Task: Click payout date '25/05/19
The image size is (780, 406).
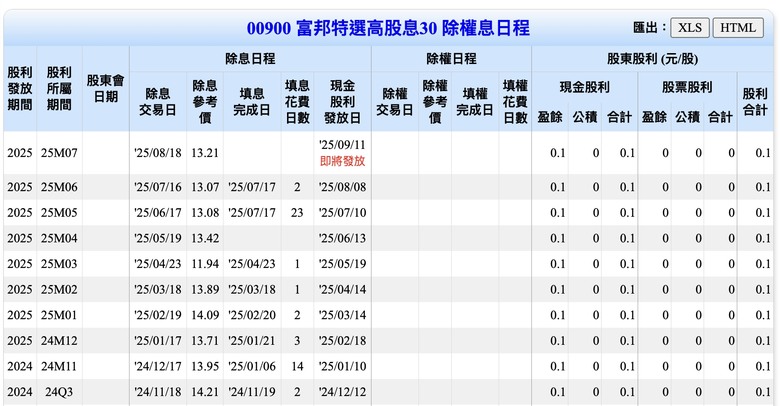Action: [342, 264]
